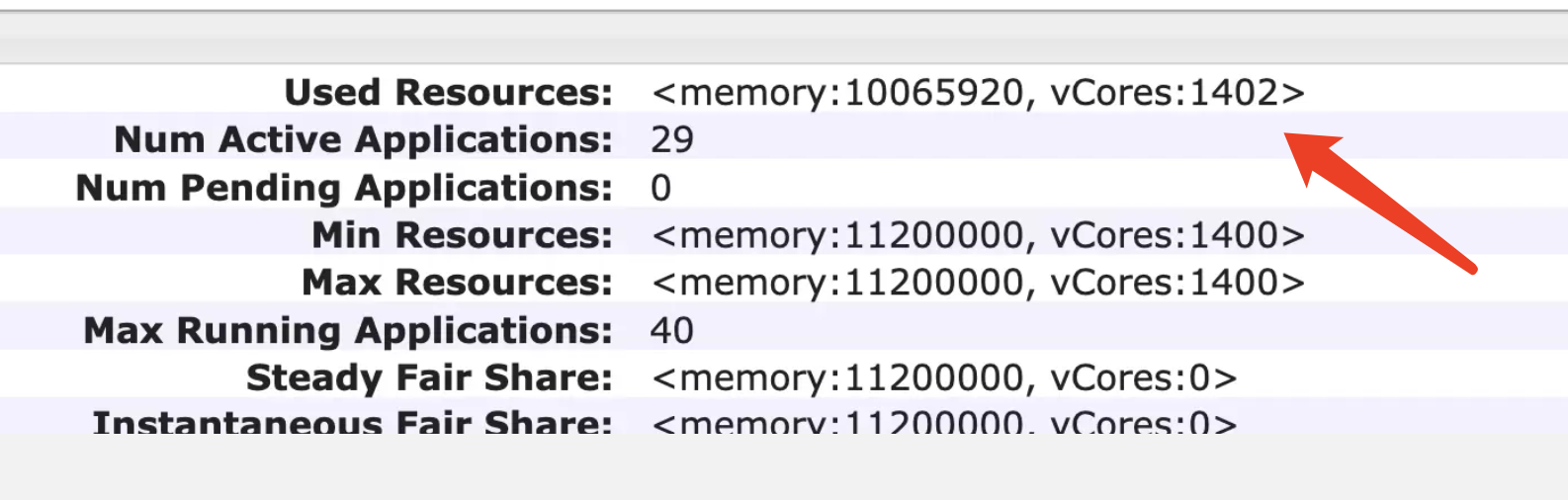Image resolution: width=1568 pixels, height=500 pixels.
Task: Click the Instantaneous Fair Share resource value
Action: pyautogui.click(x=944, y=422)
